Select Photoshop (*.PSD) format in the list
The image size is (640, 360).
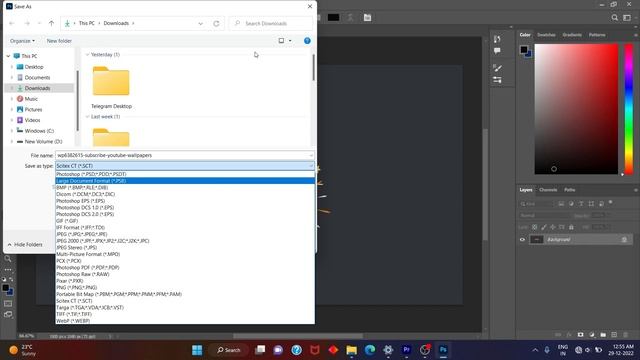click(x=185, y=174)
